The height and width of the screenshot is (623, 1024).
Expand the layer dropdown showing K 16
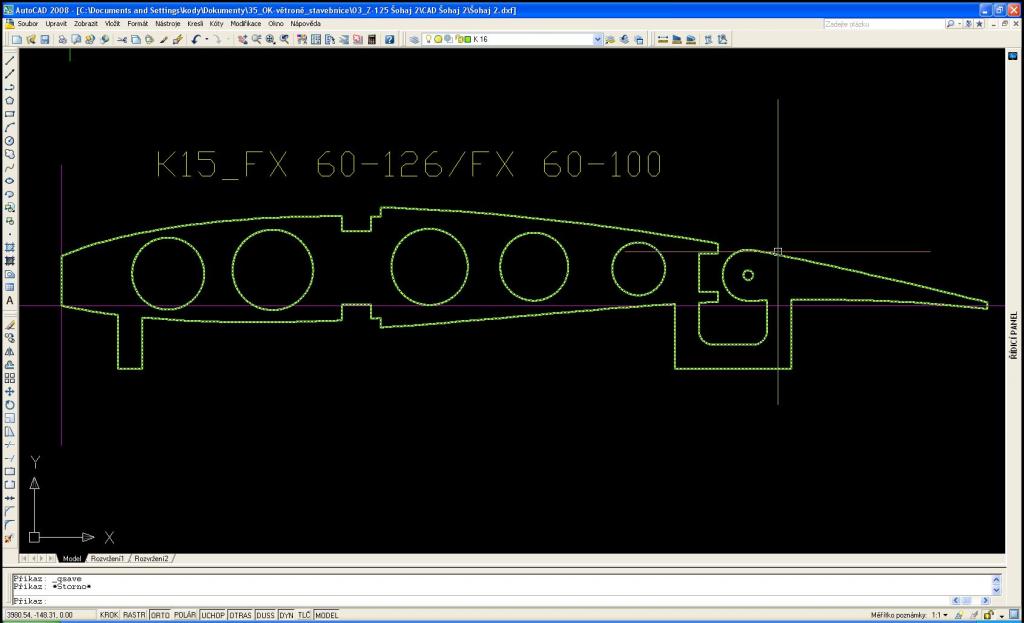tap(598, 40)
